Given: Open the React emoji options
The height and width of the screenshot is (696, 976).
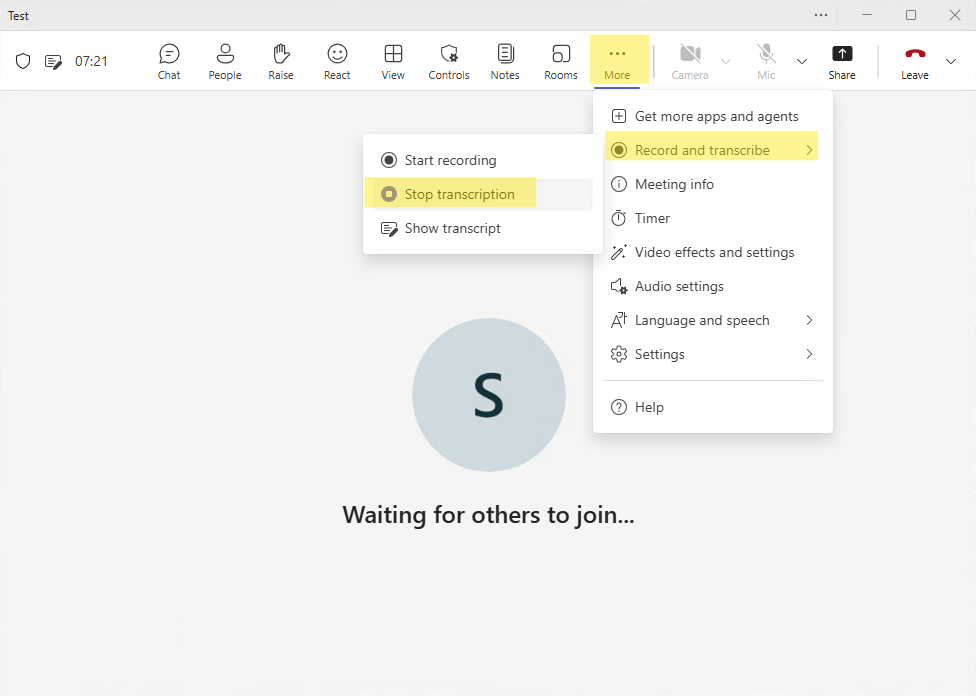Looking at the screenshot, I should [337, 61].
